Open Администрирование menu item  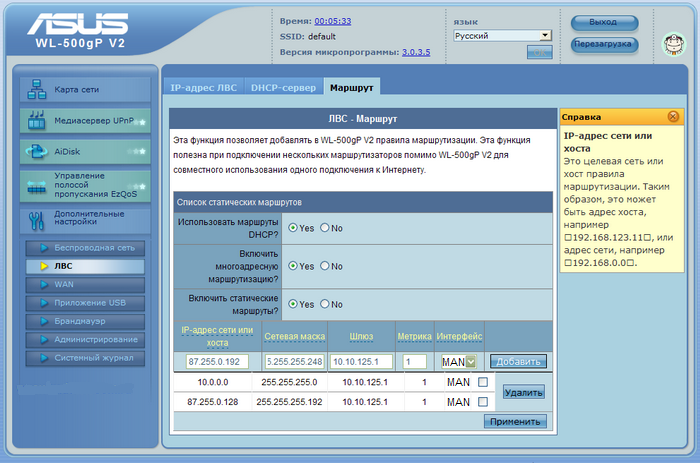(85, 339)
